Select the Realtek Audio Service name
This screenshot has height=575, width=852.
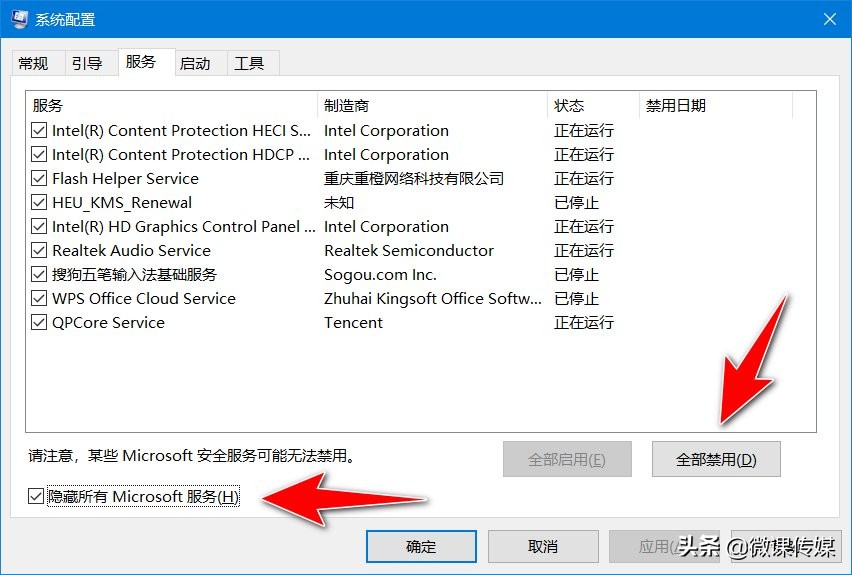(x=131, y=250)
